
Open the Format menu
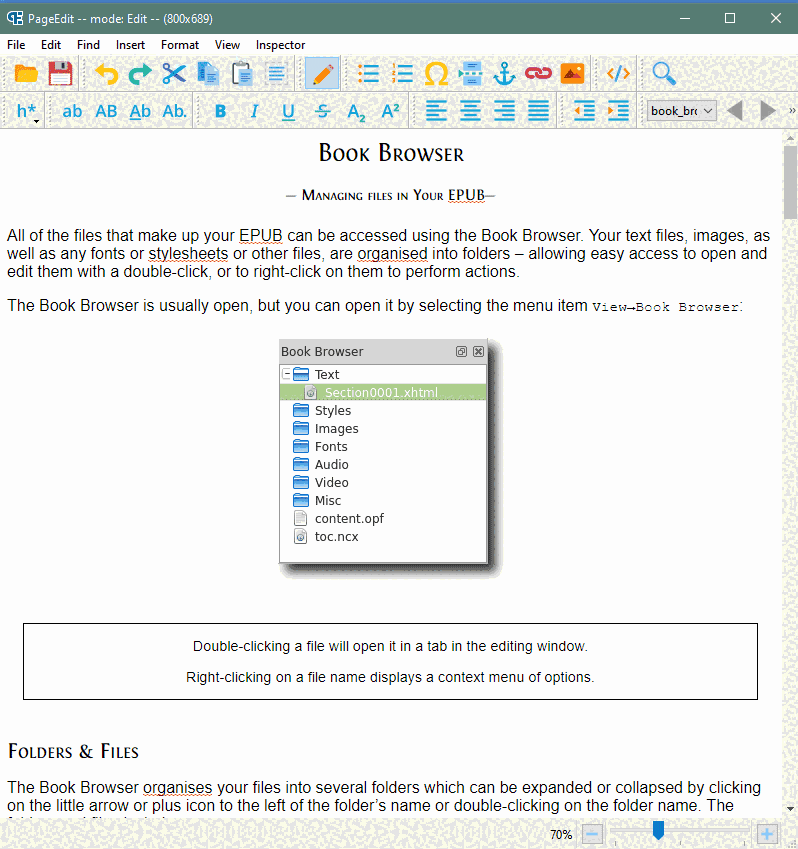[x=180, y=45]
